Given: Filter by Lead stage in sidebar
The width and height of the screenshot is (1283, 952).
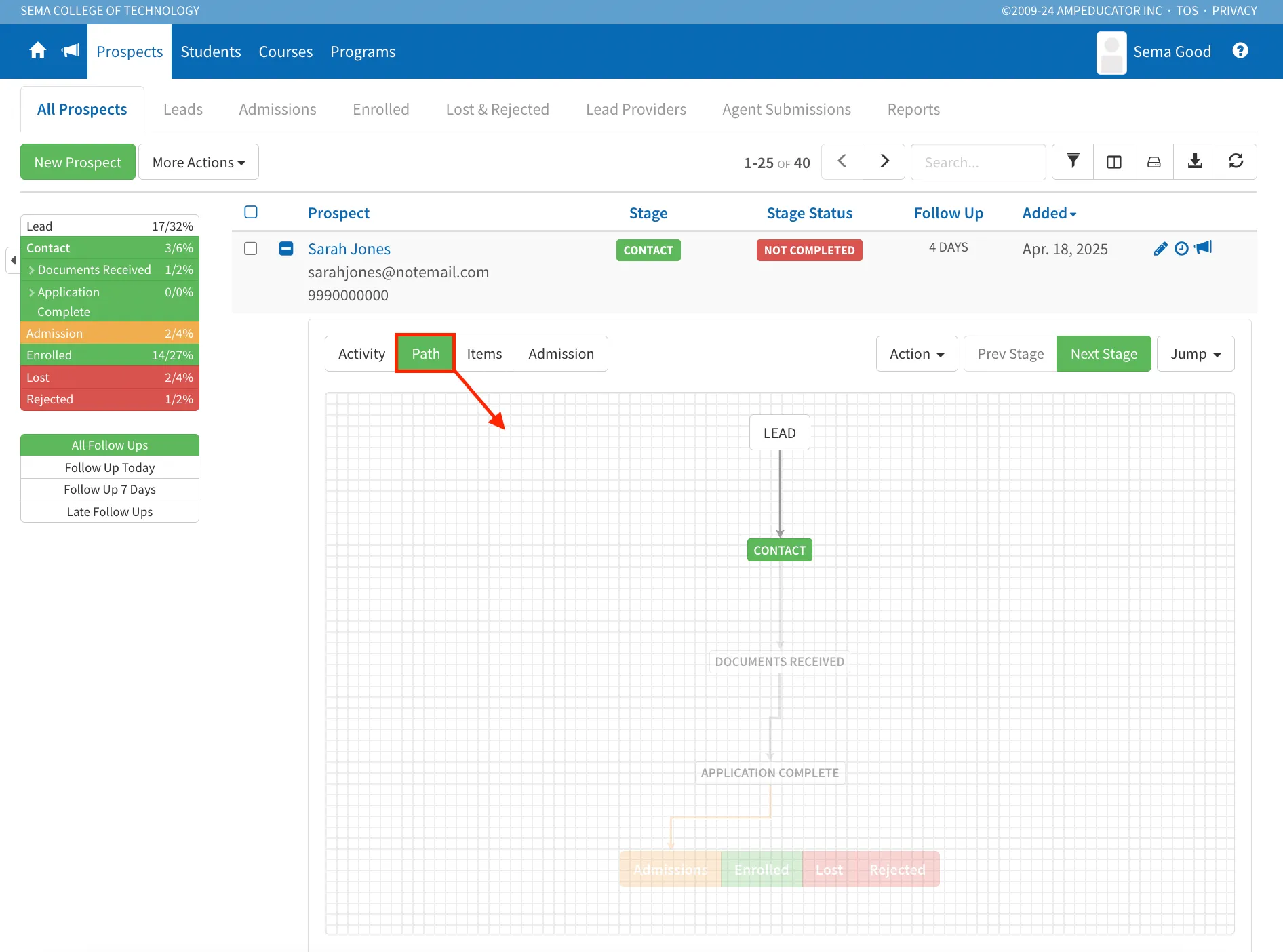Looking at the screenshot, I should click(x=110, y=226).
